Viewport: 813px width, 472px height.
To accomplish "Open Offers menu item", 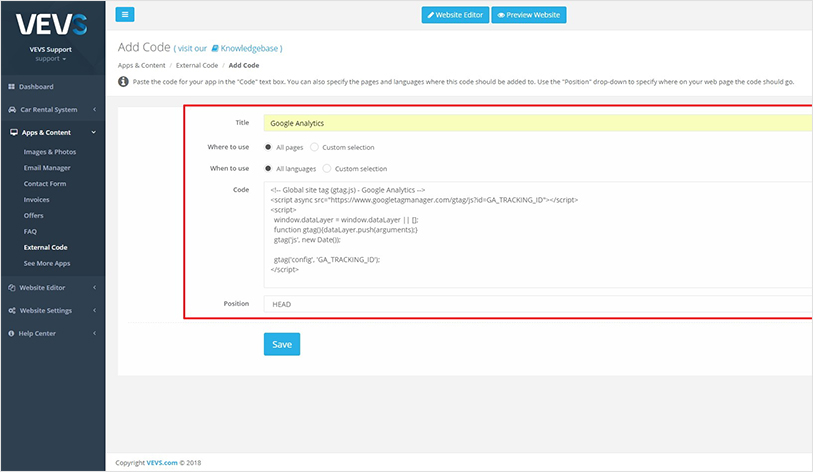I will click(34, 216).
